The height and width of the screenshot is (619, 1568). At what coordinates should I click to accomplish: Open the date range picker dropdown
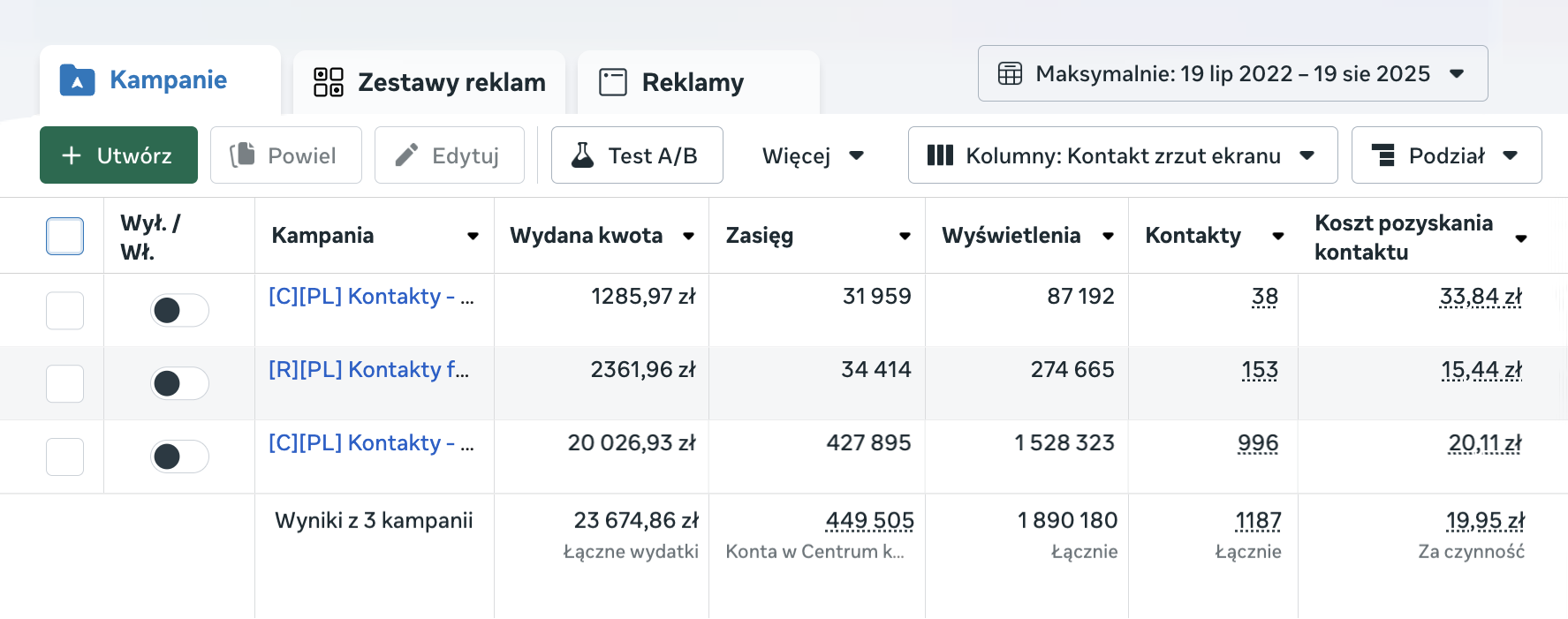coord(1232,73)
